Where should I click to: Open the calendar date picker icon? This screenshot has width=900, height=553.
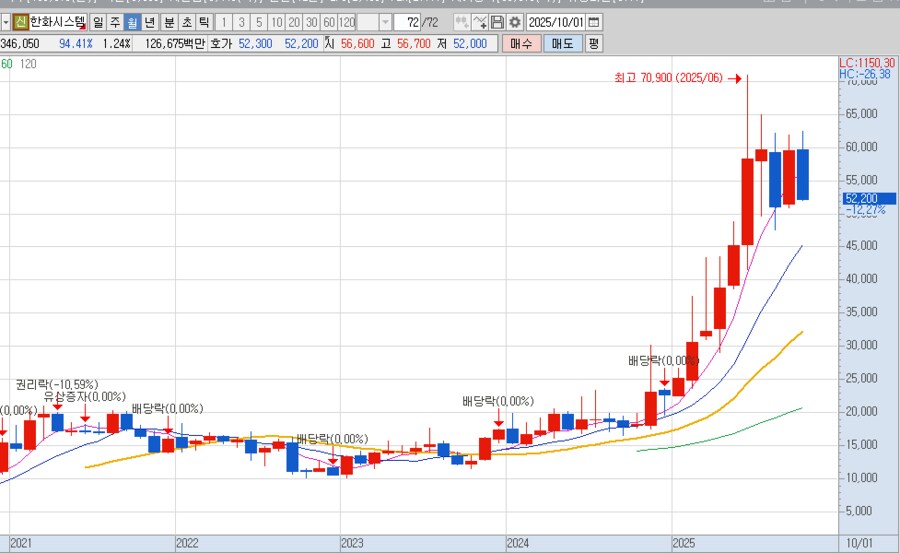(594, 22)
